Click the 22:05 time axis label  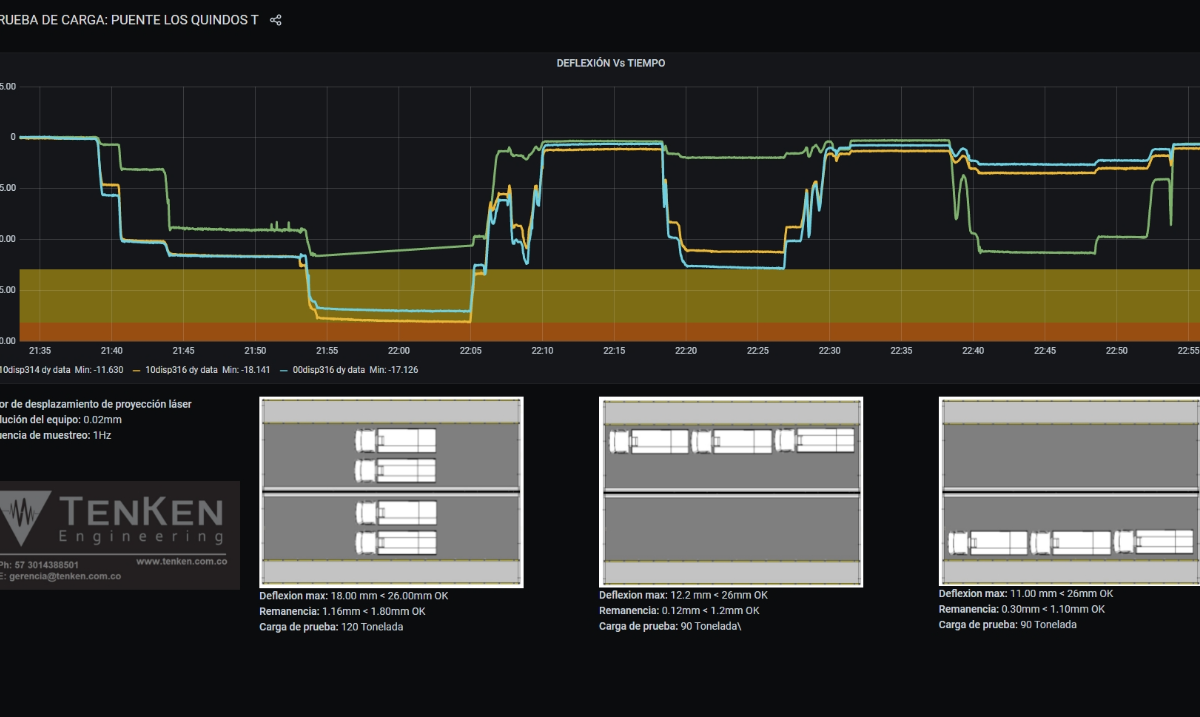pos(470,351)
